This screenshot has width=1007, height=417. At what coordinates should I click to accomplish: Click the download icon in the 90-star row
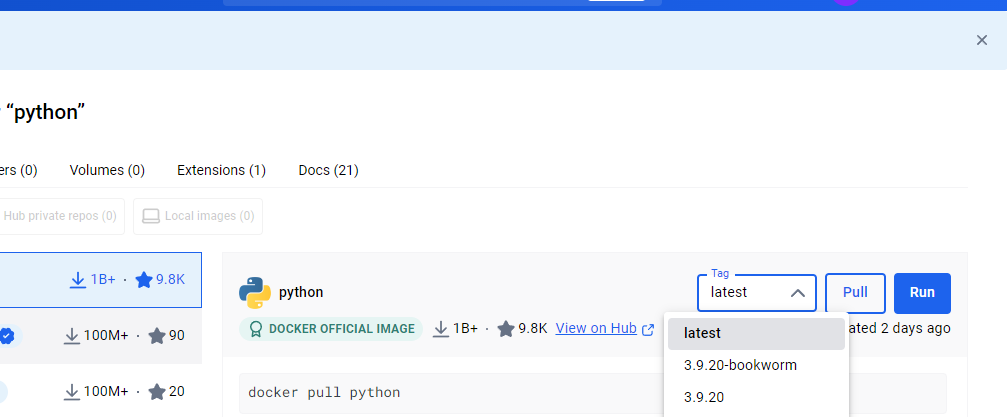pyautogui.click(x=71, y=335)
